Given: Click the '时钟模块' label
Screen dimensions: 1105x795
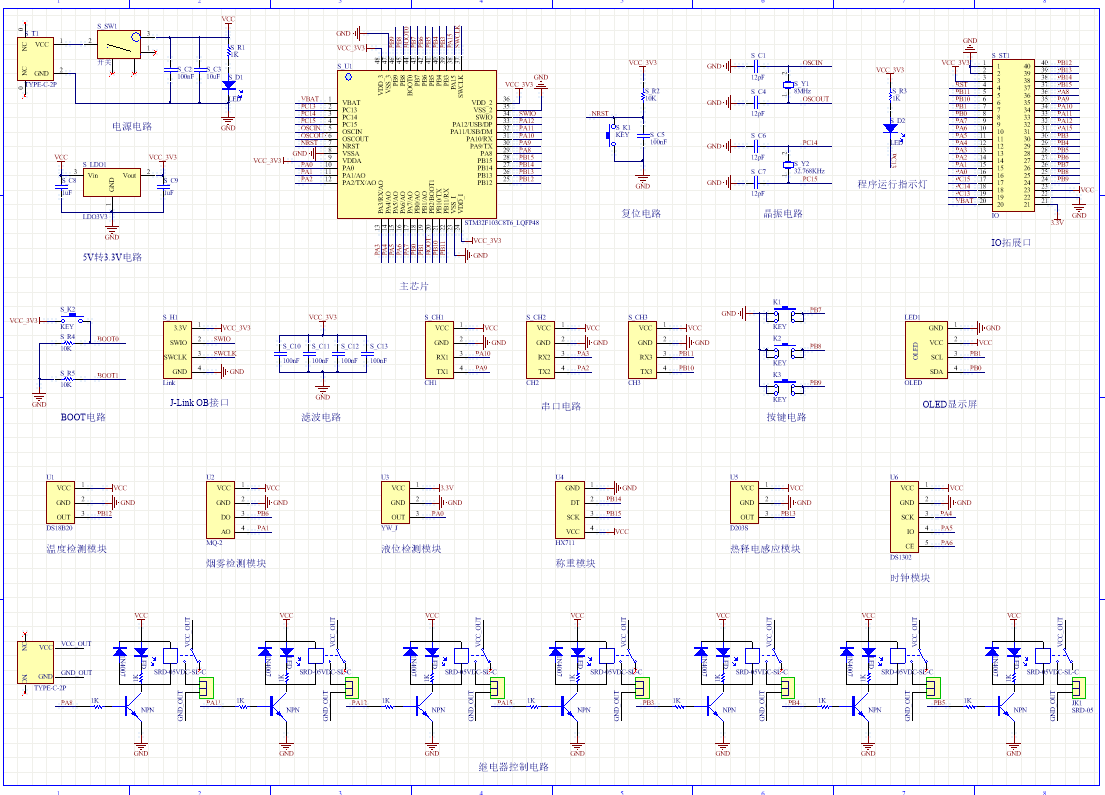Looking at the screenshot, I should click(910, 578).
